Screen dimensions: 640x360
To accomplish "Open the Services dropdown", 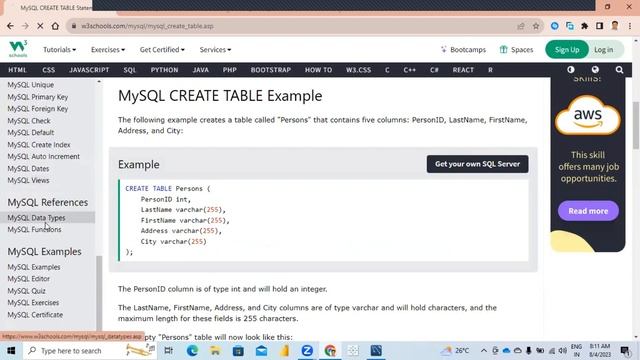I will [215, 50].
